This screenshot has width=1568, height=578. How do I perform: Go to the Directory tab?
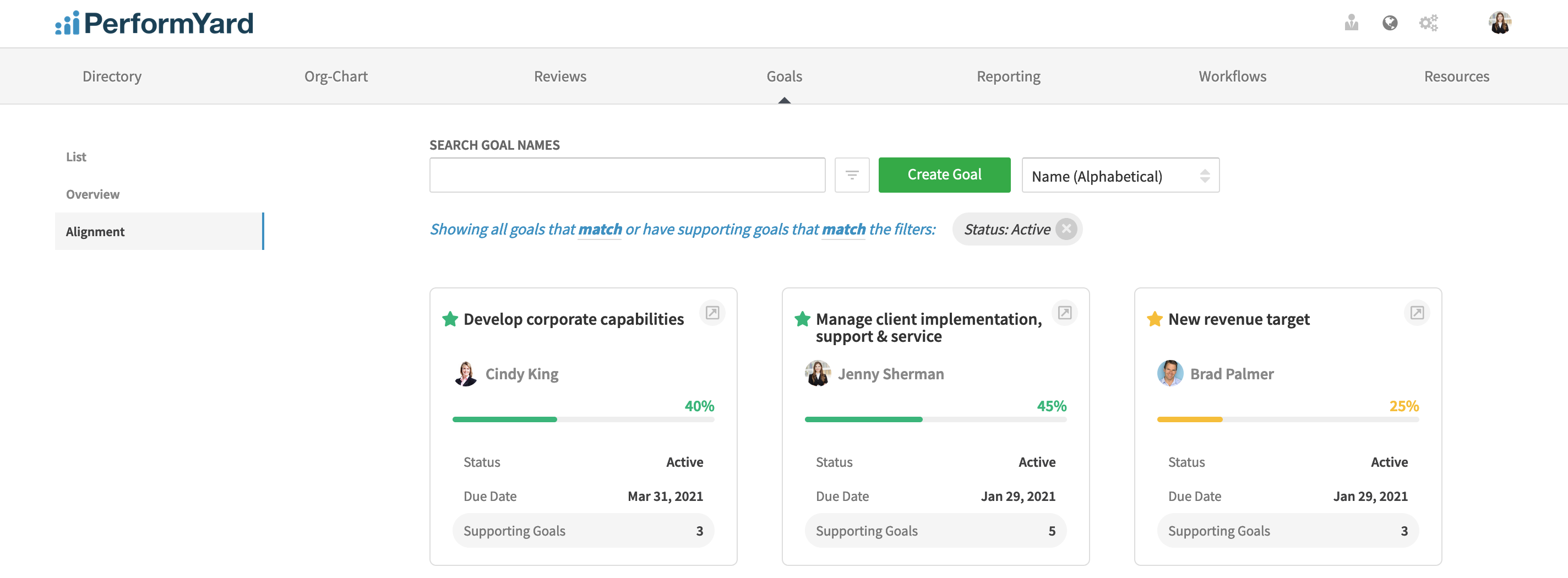(112, 77)
